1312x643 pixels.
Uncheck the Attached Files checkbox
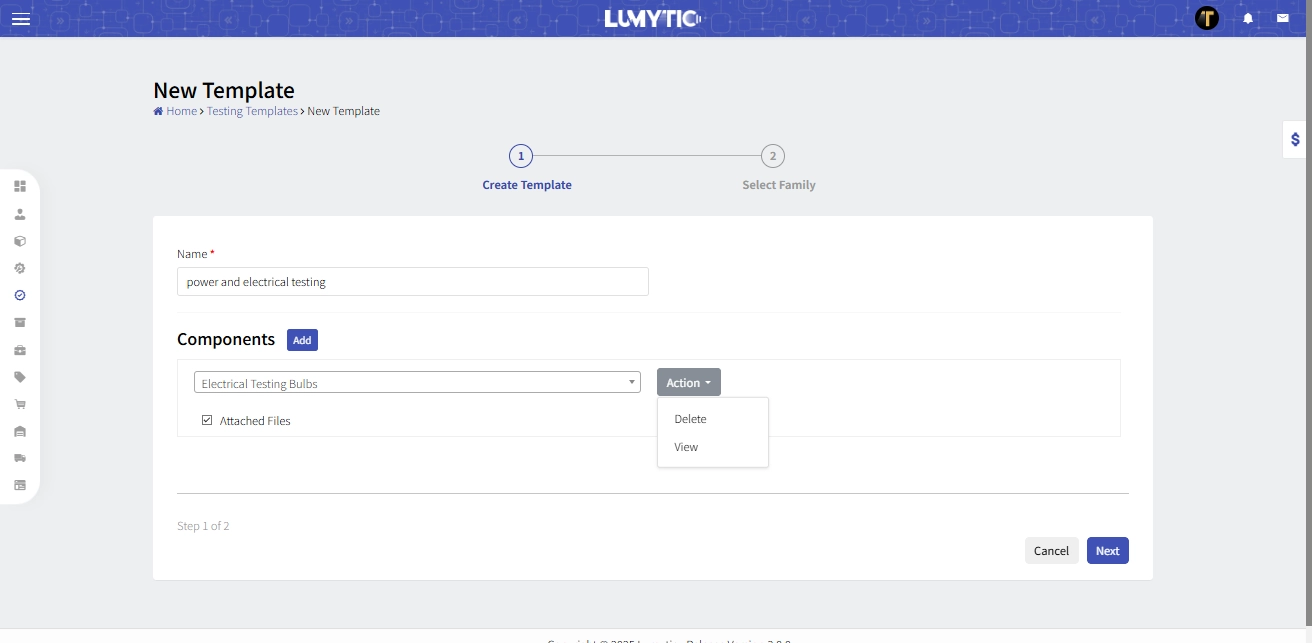[207, 419]
